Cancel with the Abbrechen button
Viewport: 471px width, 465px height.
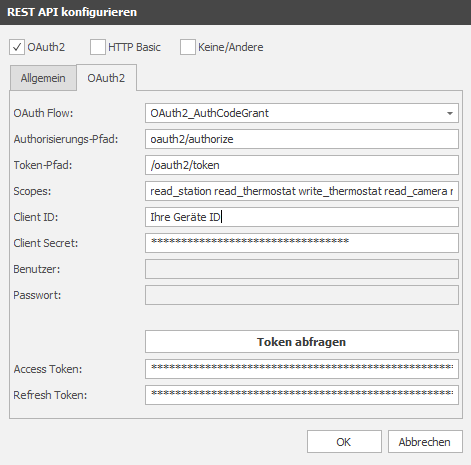(425, 442)
